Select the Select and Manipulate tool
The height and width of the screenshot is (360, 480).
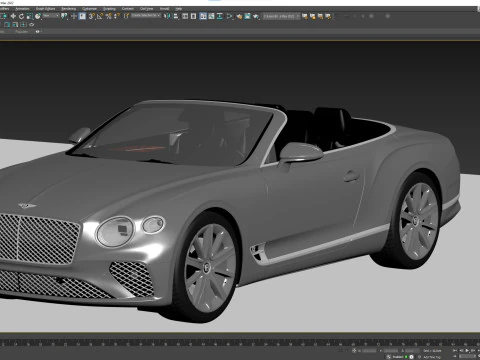pos(74,16)
